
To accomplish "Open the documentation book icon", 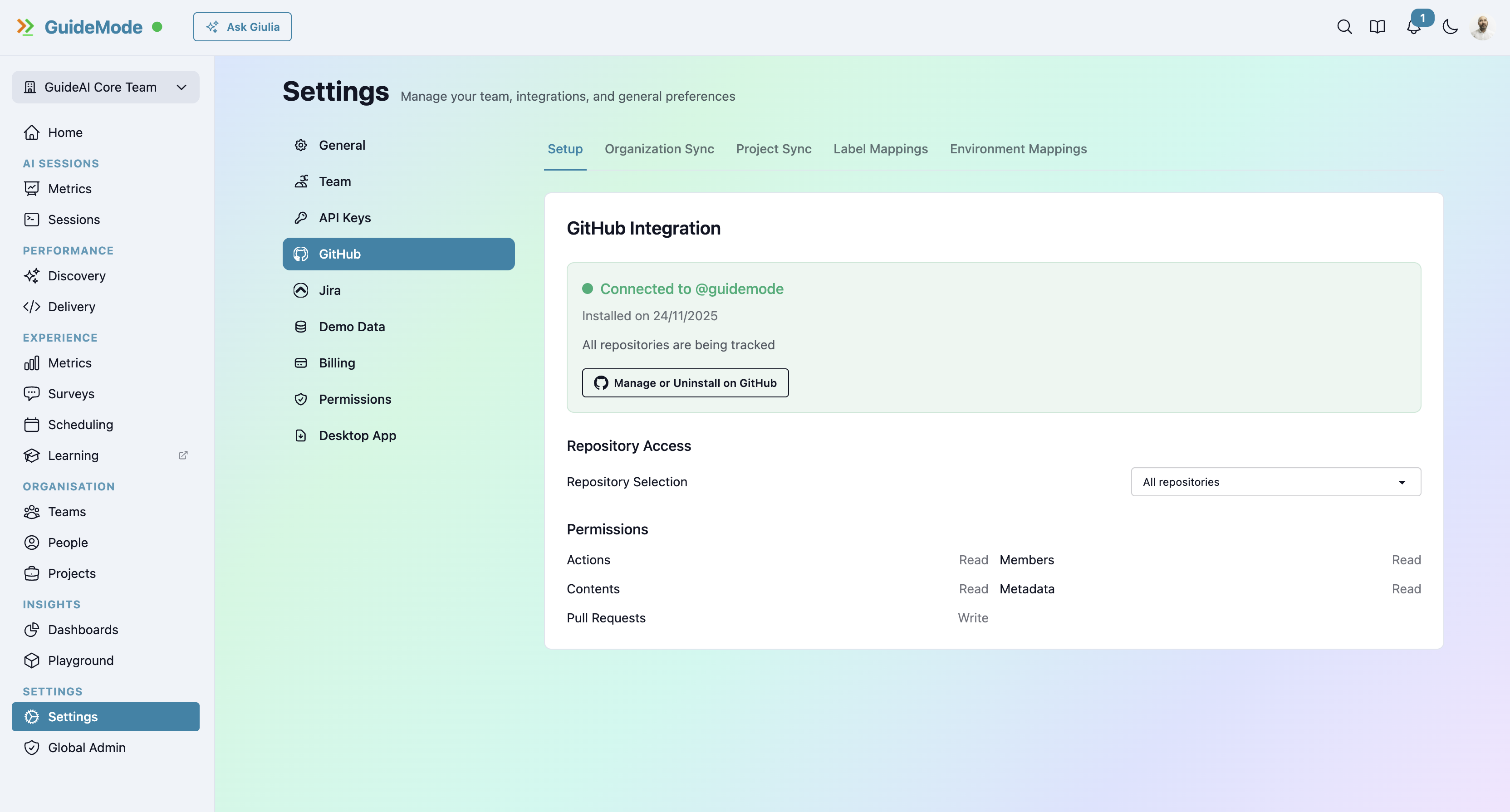I will [1377, 26].
